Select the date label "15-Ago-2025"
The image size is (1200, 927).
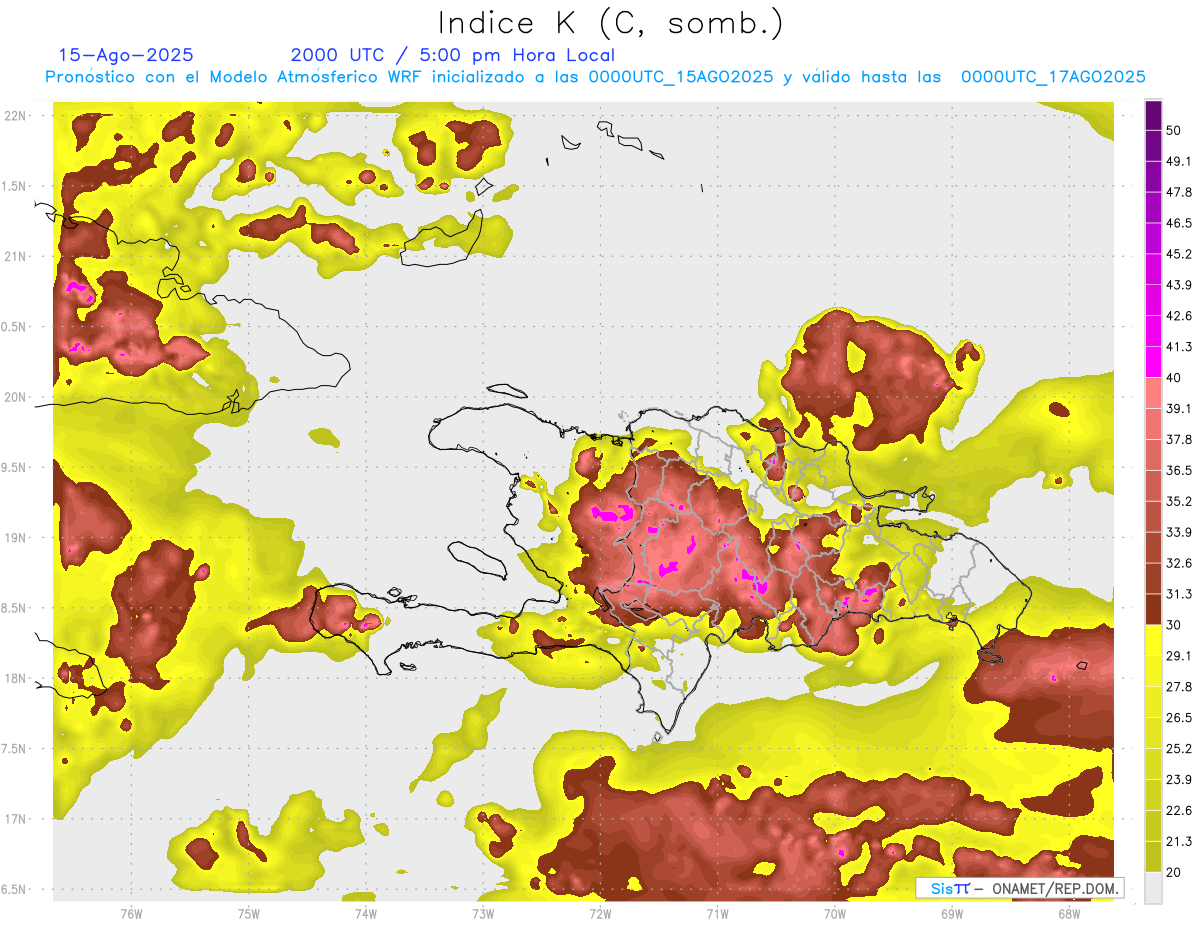[x=125, y=55]
